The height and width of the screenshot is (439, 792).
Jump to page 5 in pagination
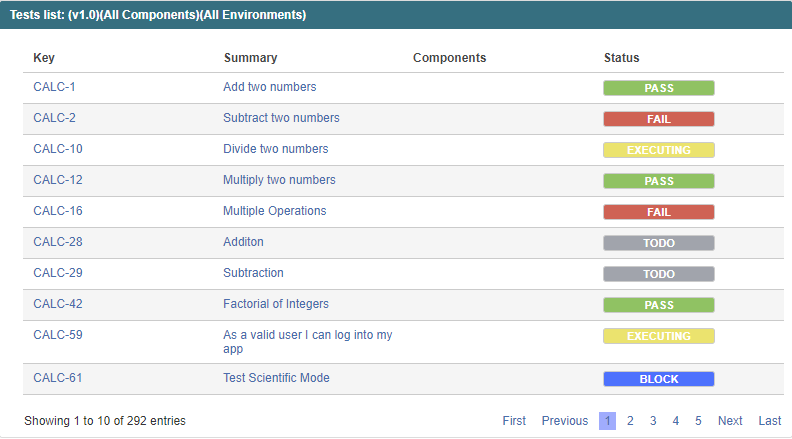(698, 421)
